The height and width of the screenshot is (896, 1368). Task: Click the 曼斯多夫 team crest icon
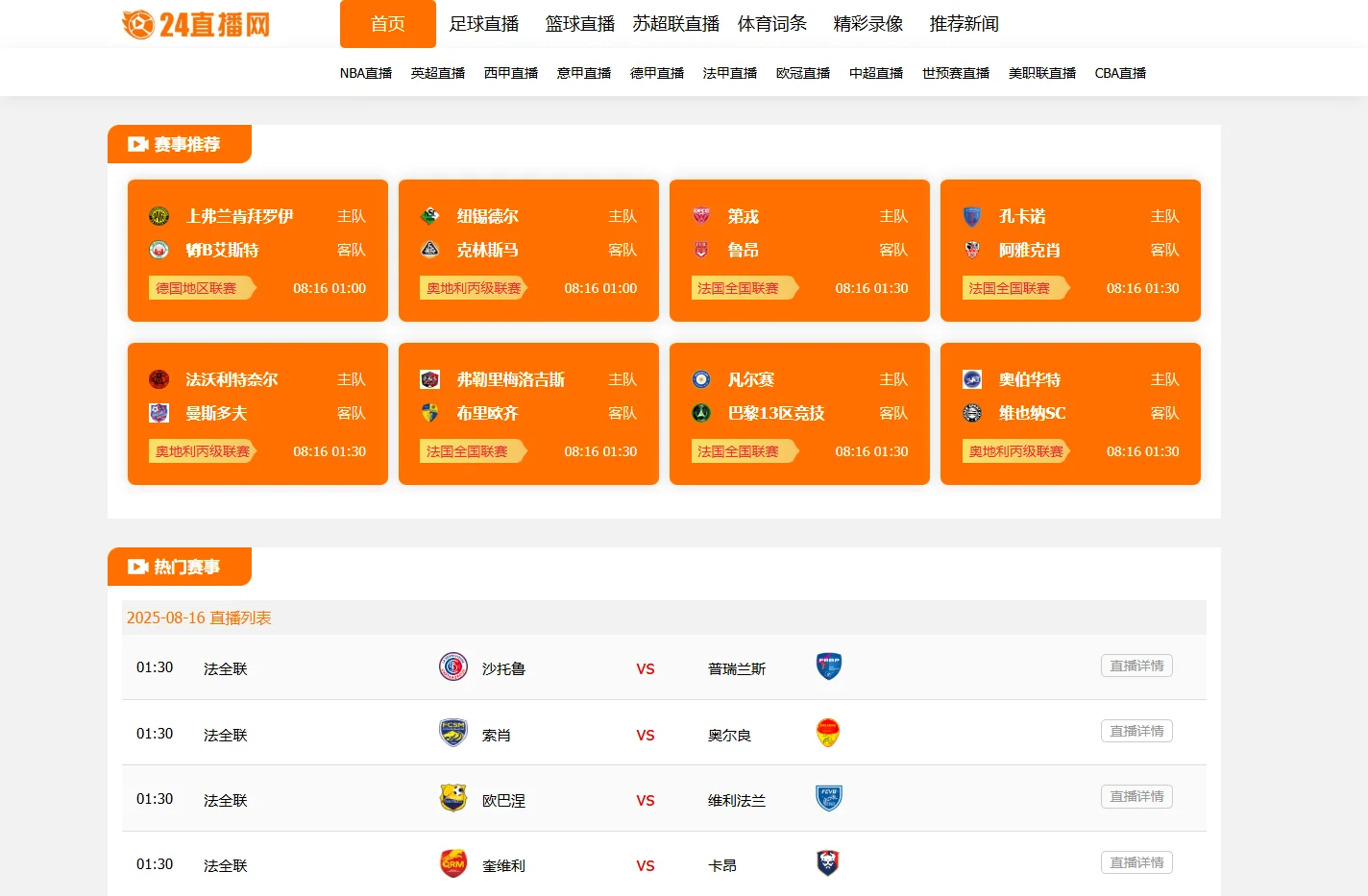(159, 413)
